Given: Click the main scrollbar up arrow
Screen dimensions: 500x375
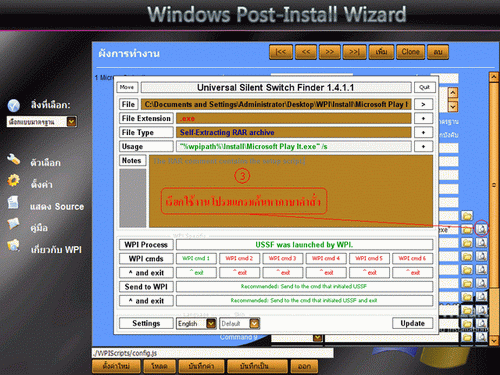Looking at the screenshot, I should [494, 77].
